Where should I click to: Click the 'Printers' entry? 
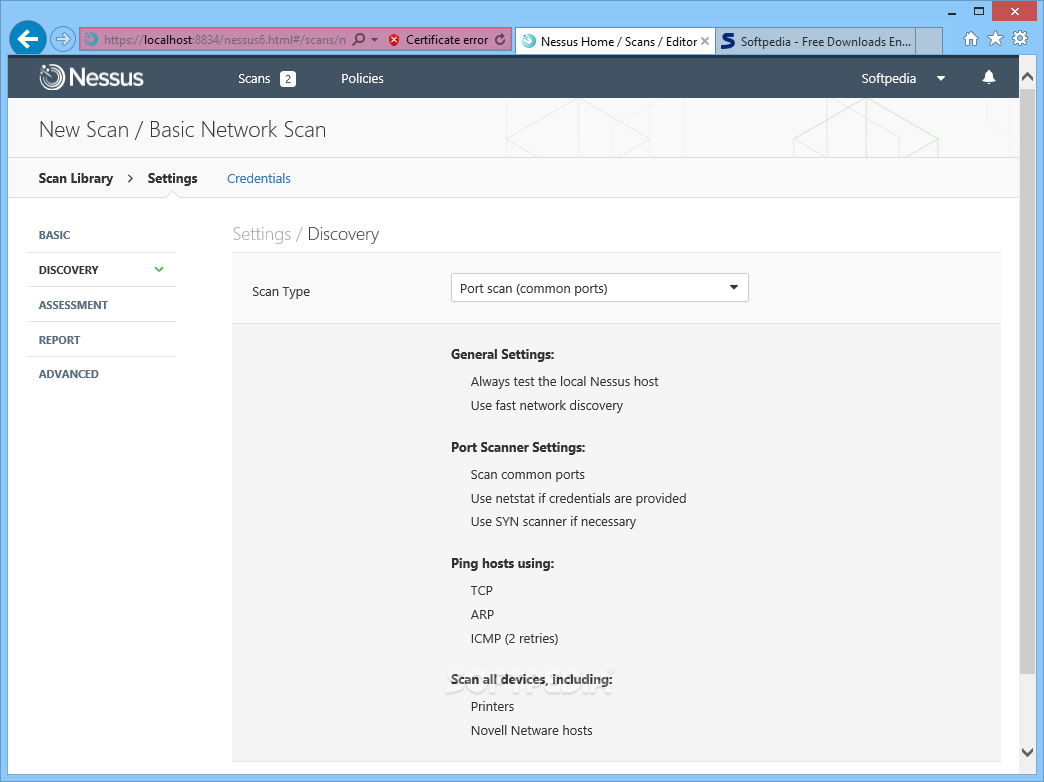(x=492, y=707)
